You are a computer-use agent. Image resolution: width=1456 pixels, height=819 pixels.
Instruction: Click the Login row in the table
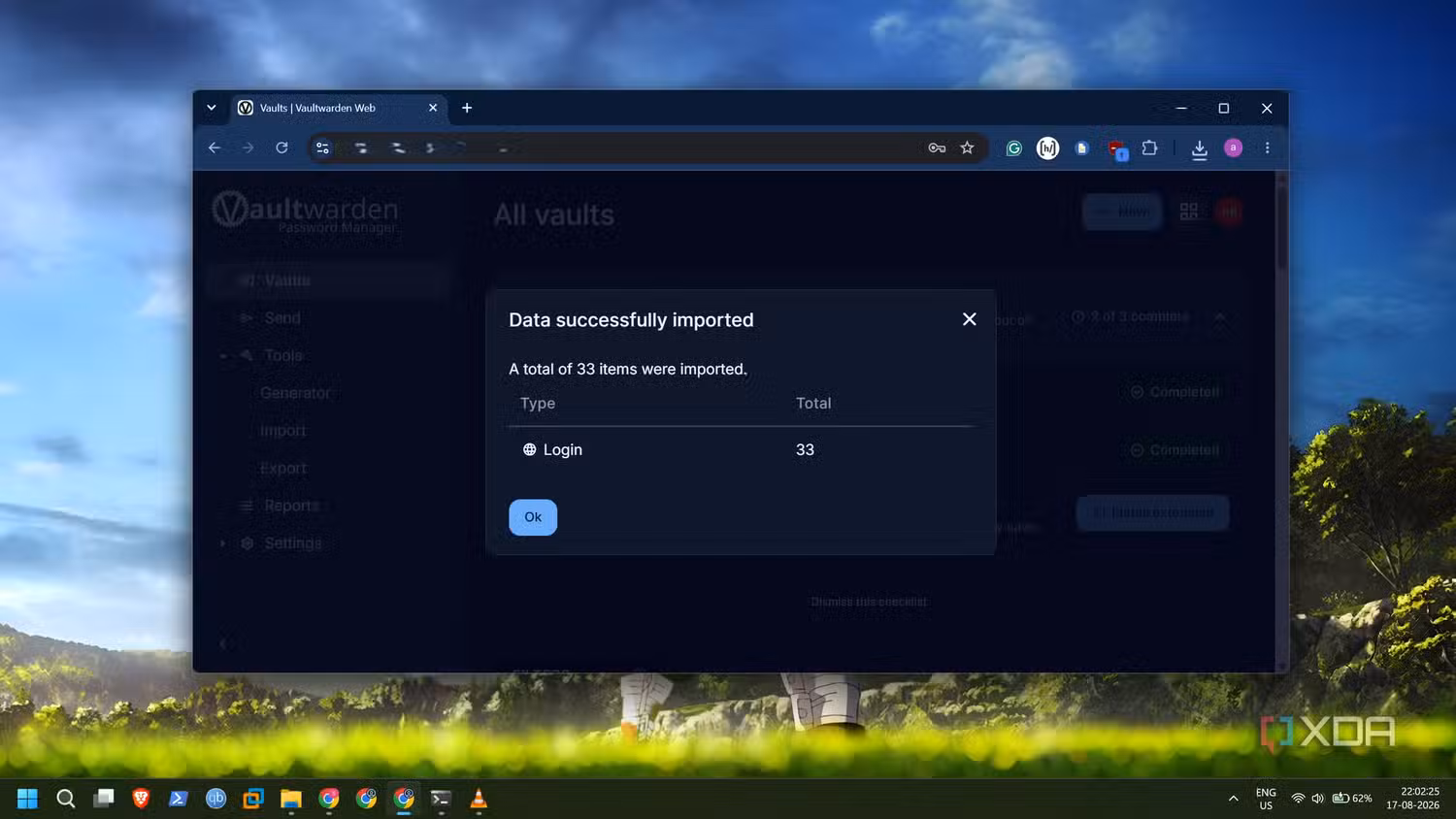click(741, 449)
